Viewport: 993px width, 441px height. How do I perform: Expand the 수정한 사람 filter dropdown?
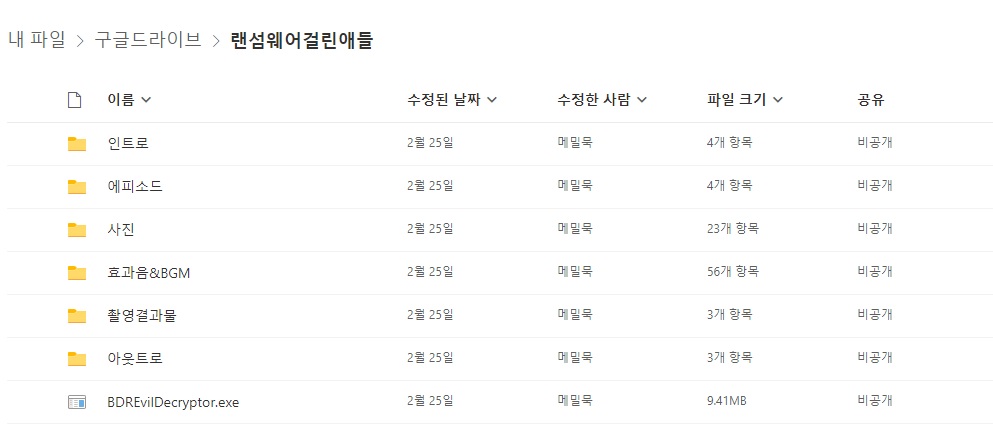[642, 100]
